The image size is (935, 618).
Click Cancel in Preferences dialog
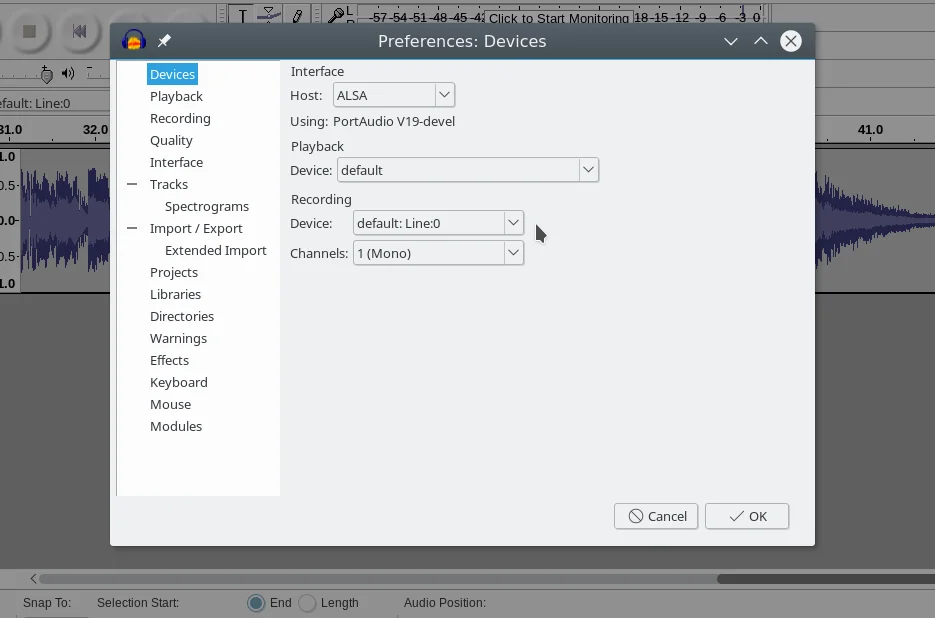tap(656, 516)
